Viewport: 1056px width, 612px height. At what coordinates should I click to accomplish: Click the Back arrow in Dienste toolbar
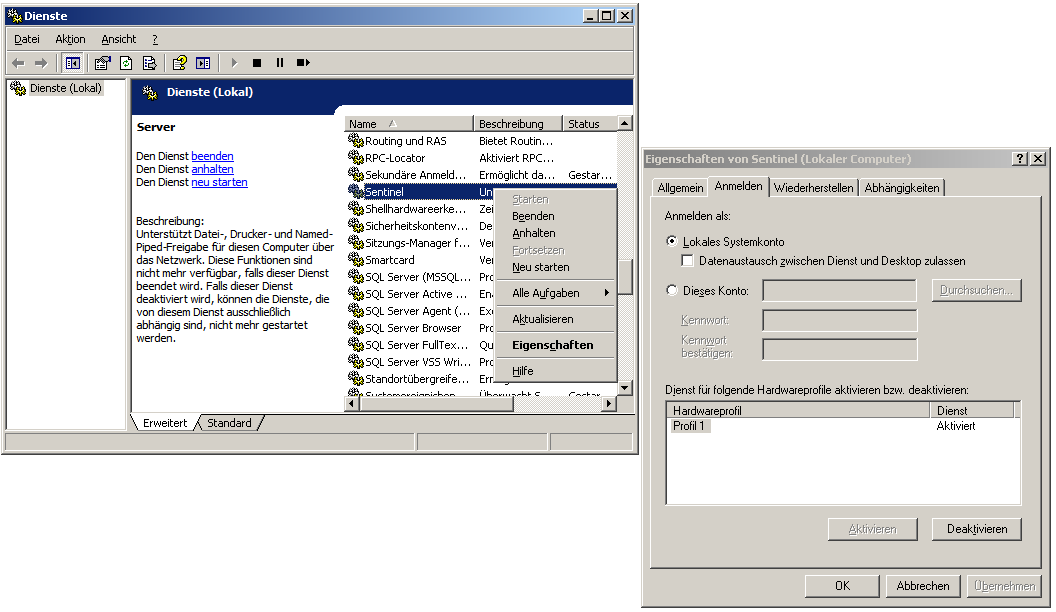click(18, 63)
